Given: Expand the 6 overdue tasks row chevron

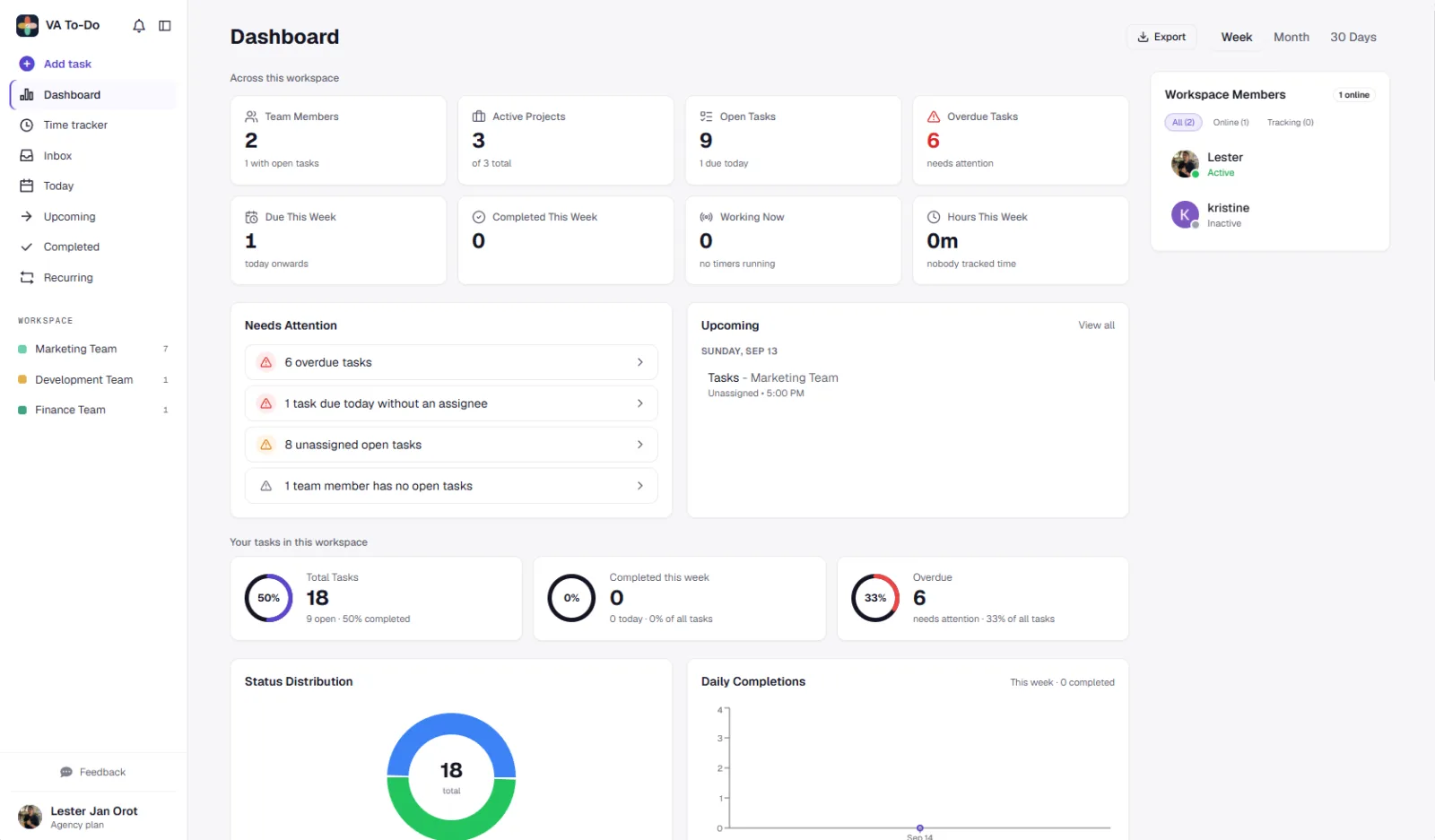Looking at the screenshot, I should (640, 362).
